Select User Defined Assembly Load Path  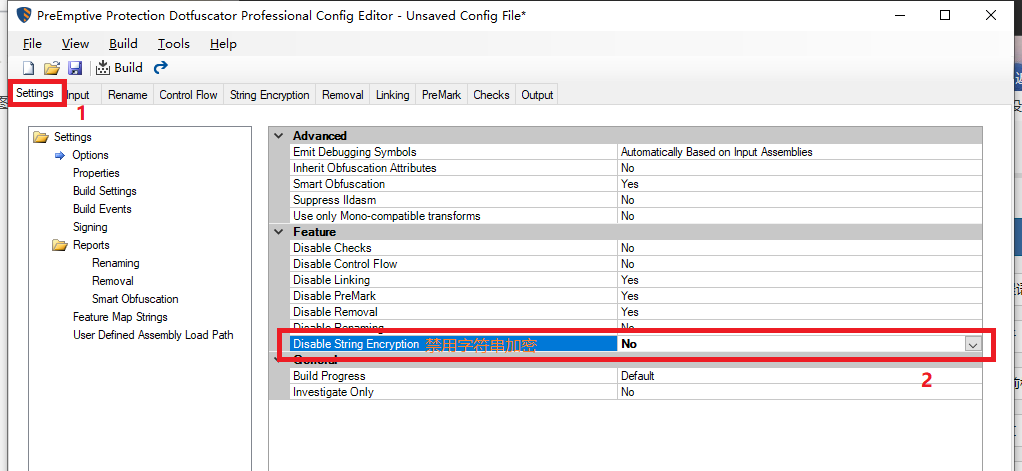point(153,335)
